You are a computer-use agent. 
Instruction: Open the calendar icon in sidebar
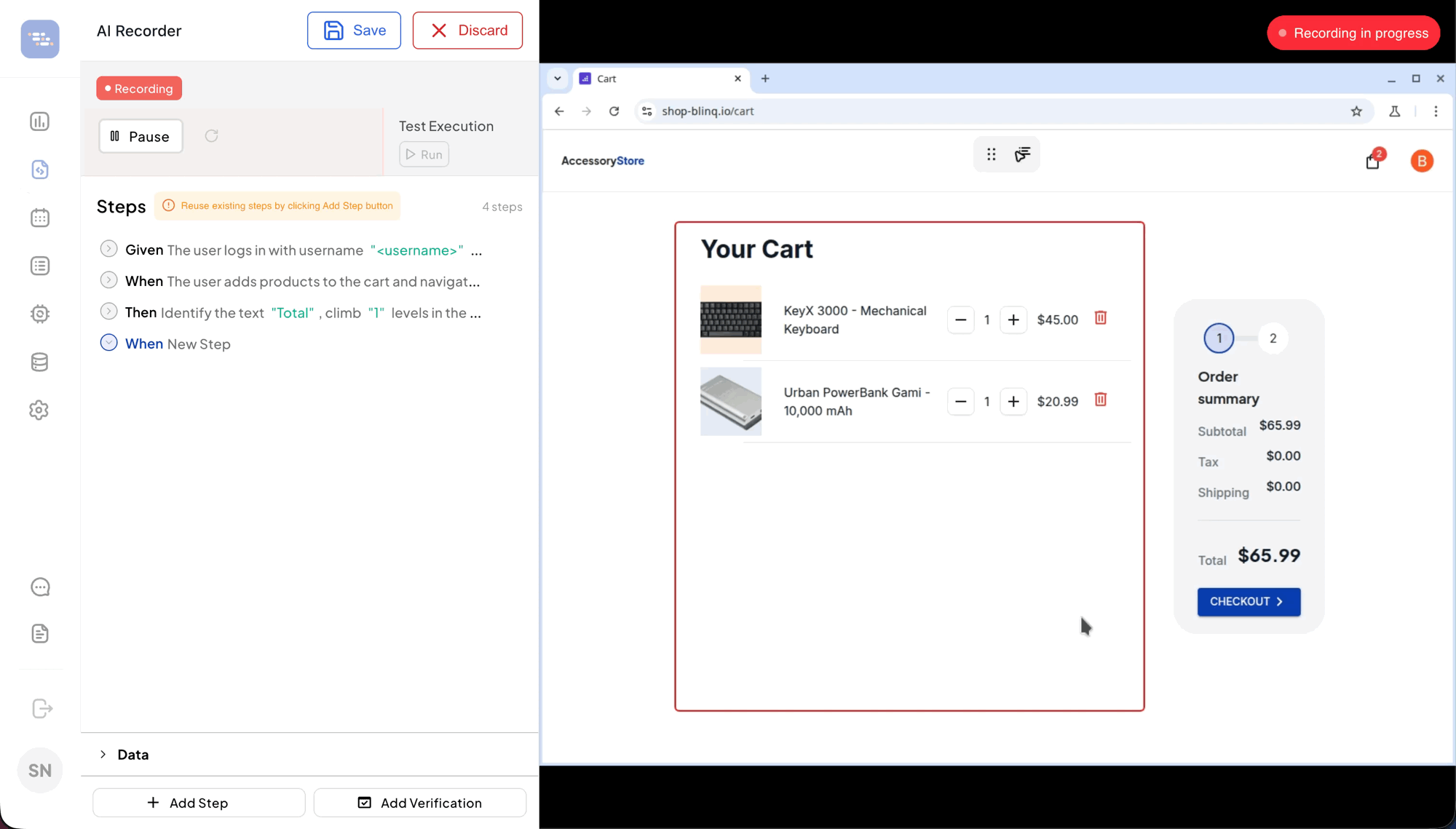click(40, 218)
